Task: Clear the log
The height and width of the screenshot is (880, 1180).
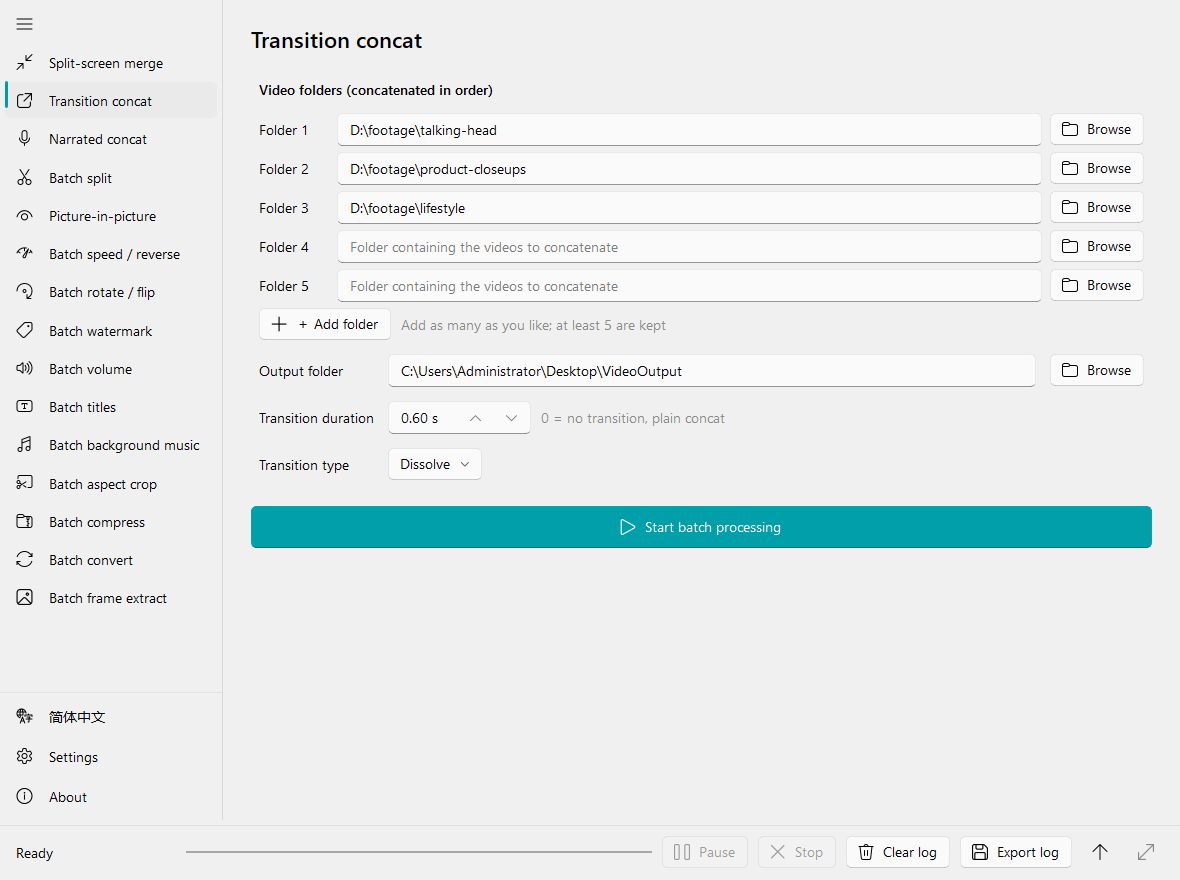Action: pos(898,852)
